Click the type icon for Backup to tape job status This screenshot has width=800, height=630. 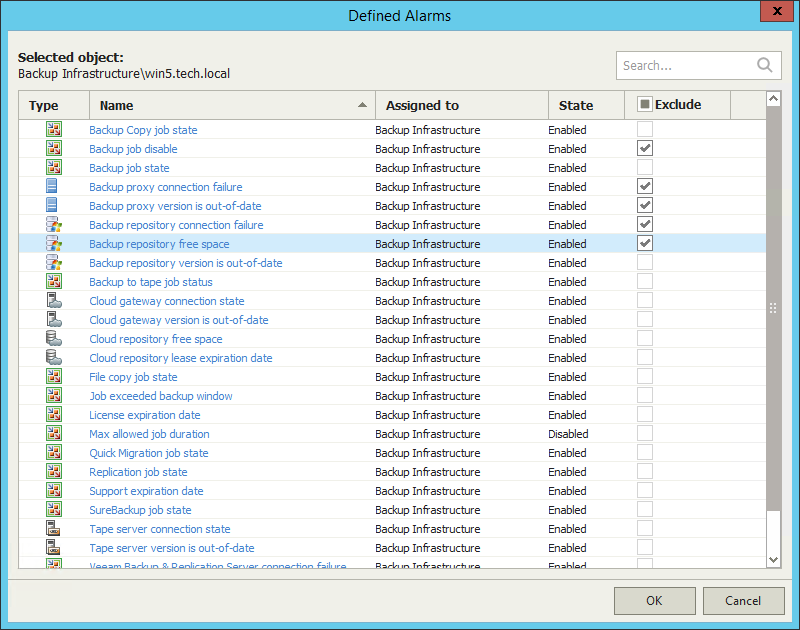point(54,282)
